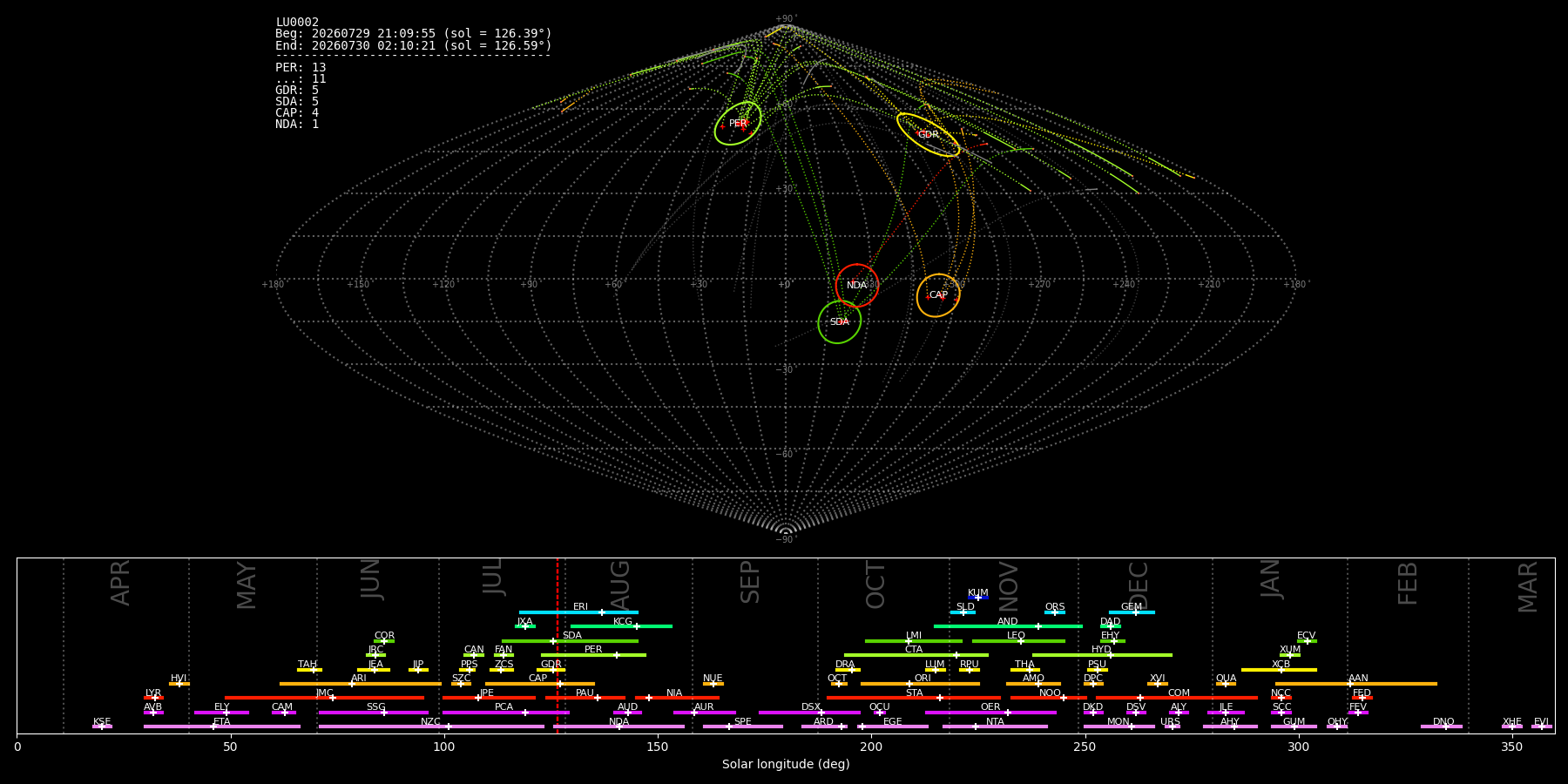Viewport: 1568px width, 784px height.
Task: Click the red dashed current solar longitude line
Action: coord(558,645)
